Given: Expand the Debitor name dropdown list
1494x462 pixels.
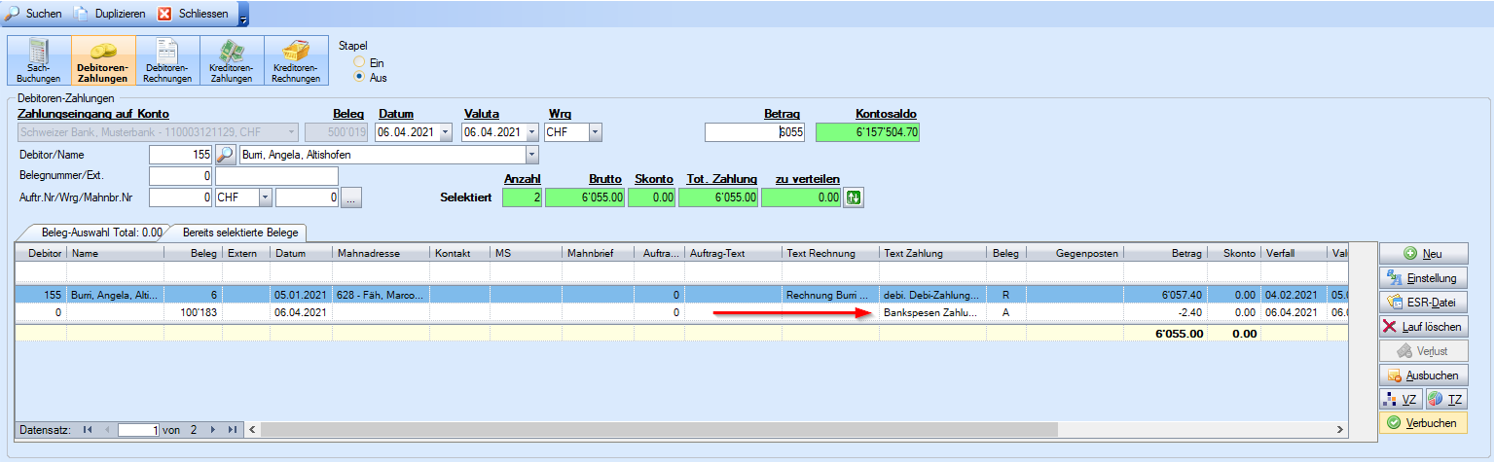Looking at the screenshot, I should (x=531, y=155).
